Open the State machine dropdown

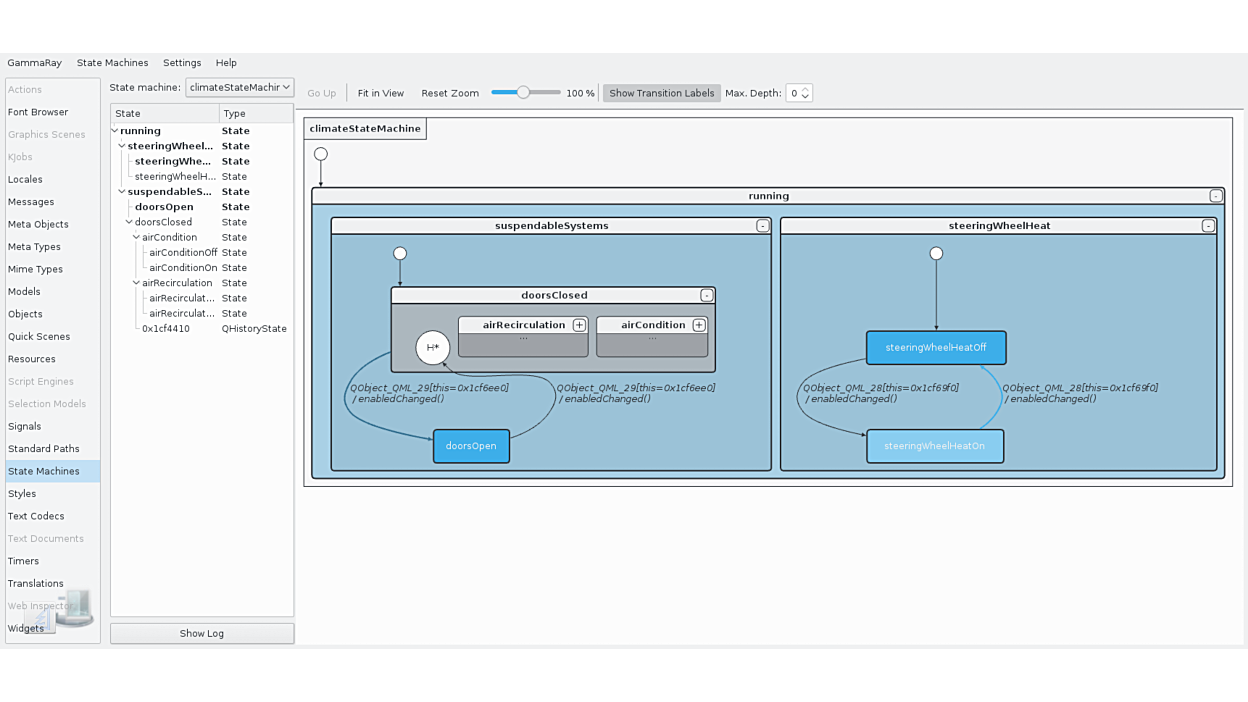pyautogui.click(x=239, y=88)
